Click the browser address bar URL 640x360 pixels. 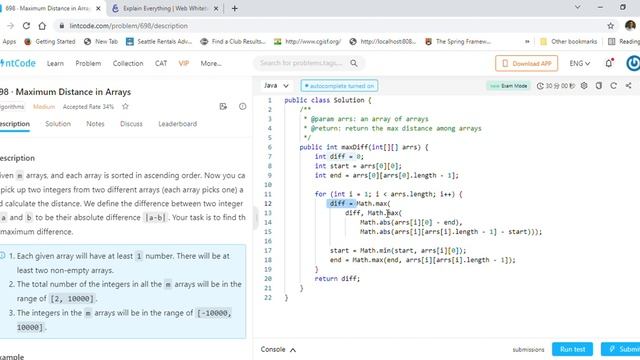pos(129,26)
